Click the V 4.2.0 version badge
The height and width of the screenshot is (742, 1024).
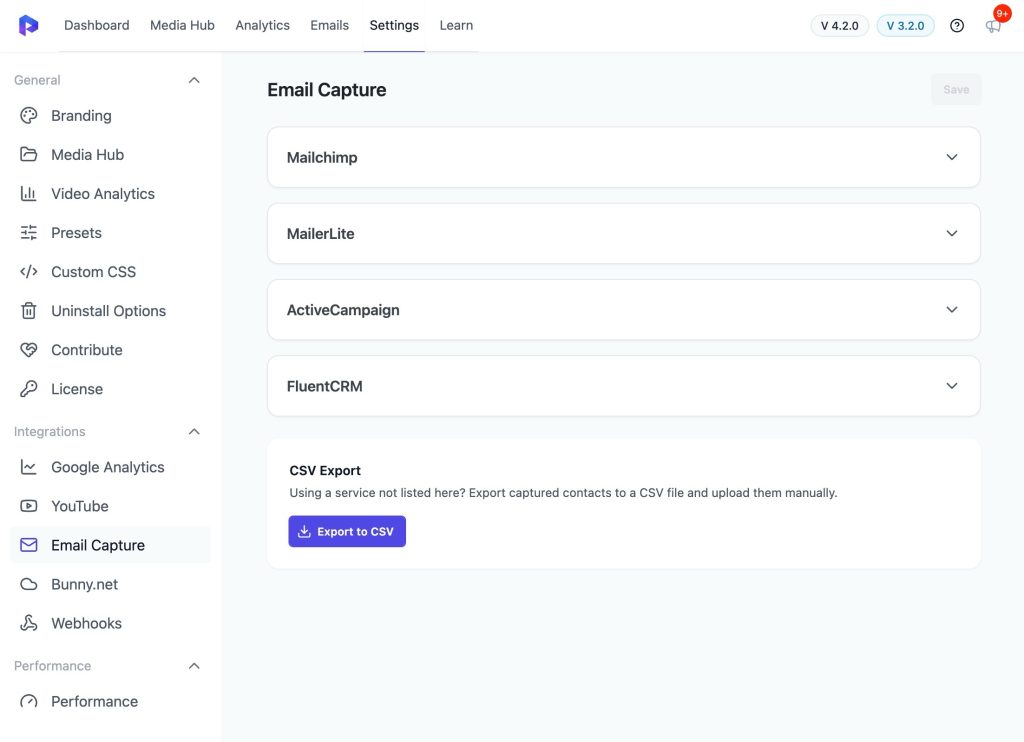(x=840, y=25)
